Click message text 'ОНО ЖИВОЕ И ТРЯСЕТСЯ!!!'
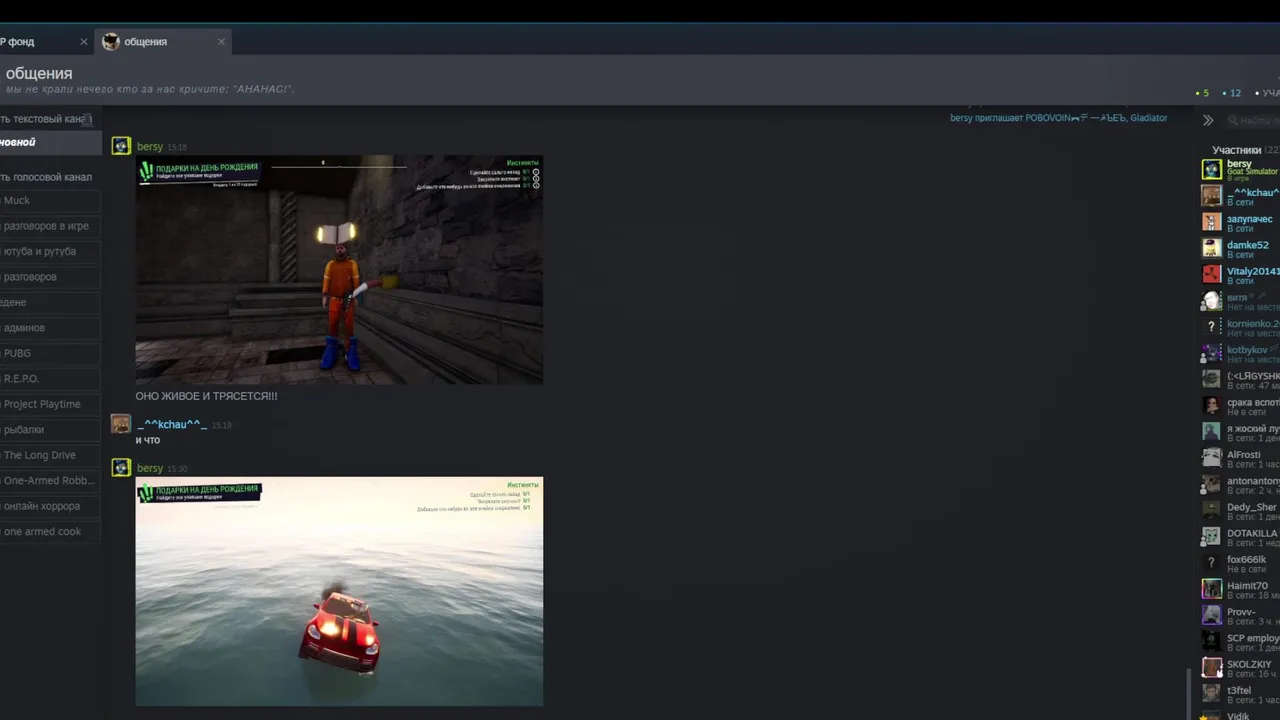1280x720 pixels. pyautogui.click(x=207, y=396)
